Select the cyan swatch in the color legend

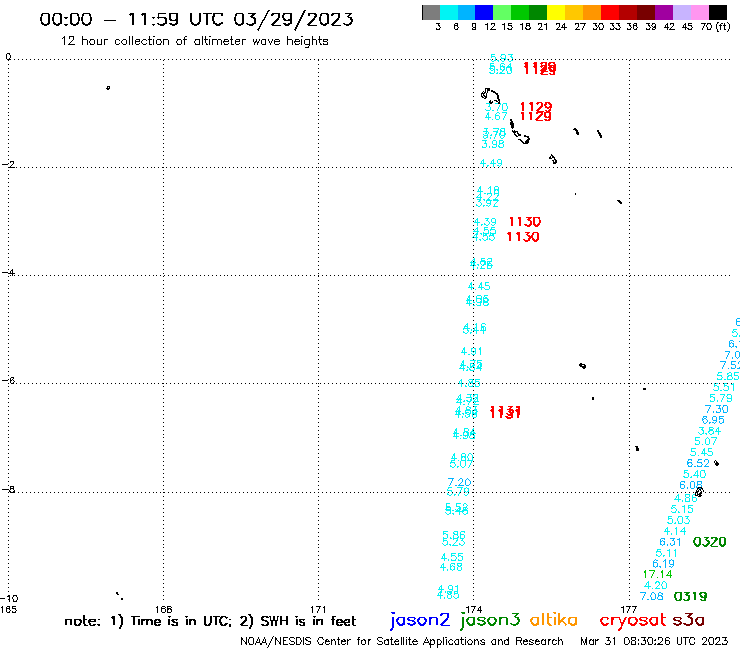(x=448, y=12)
